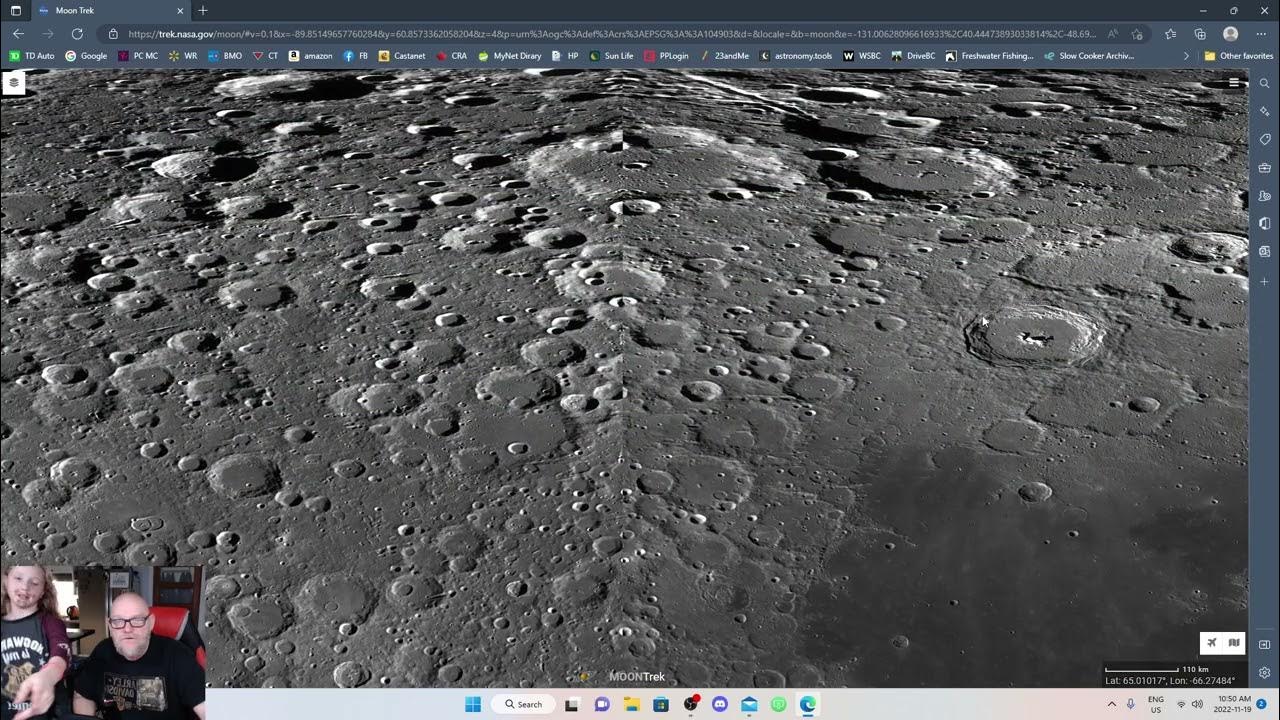Expand the bookmarks overflow chevron

pos(1186,56)
